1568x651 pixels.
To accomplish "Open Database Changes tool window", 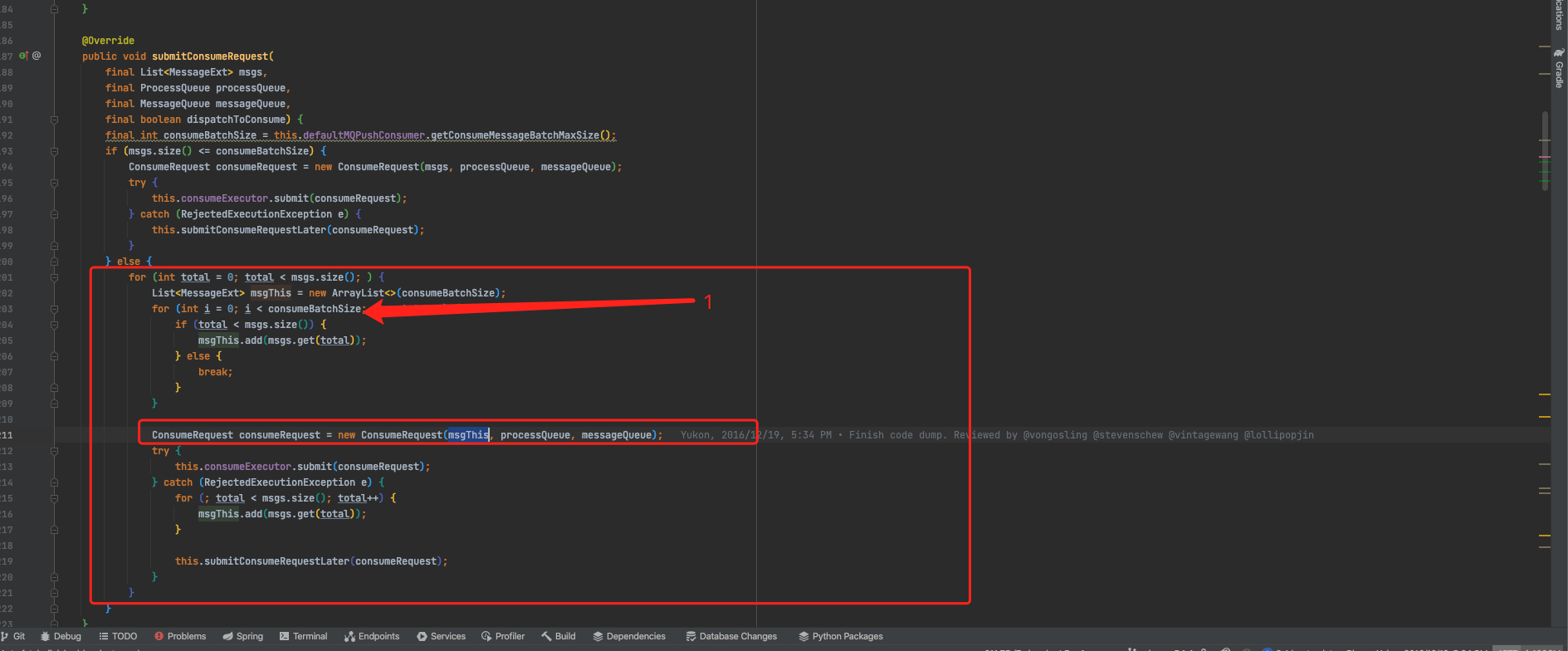I will coord(731,636).
